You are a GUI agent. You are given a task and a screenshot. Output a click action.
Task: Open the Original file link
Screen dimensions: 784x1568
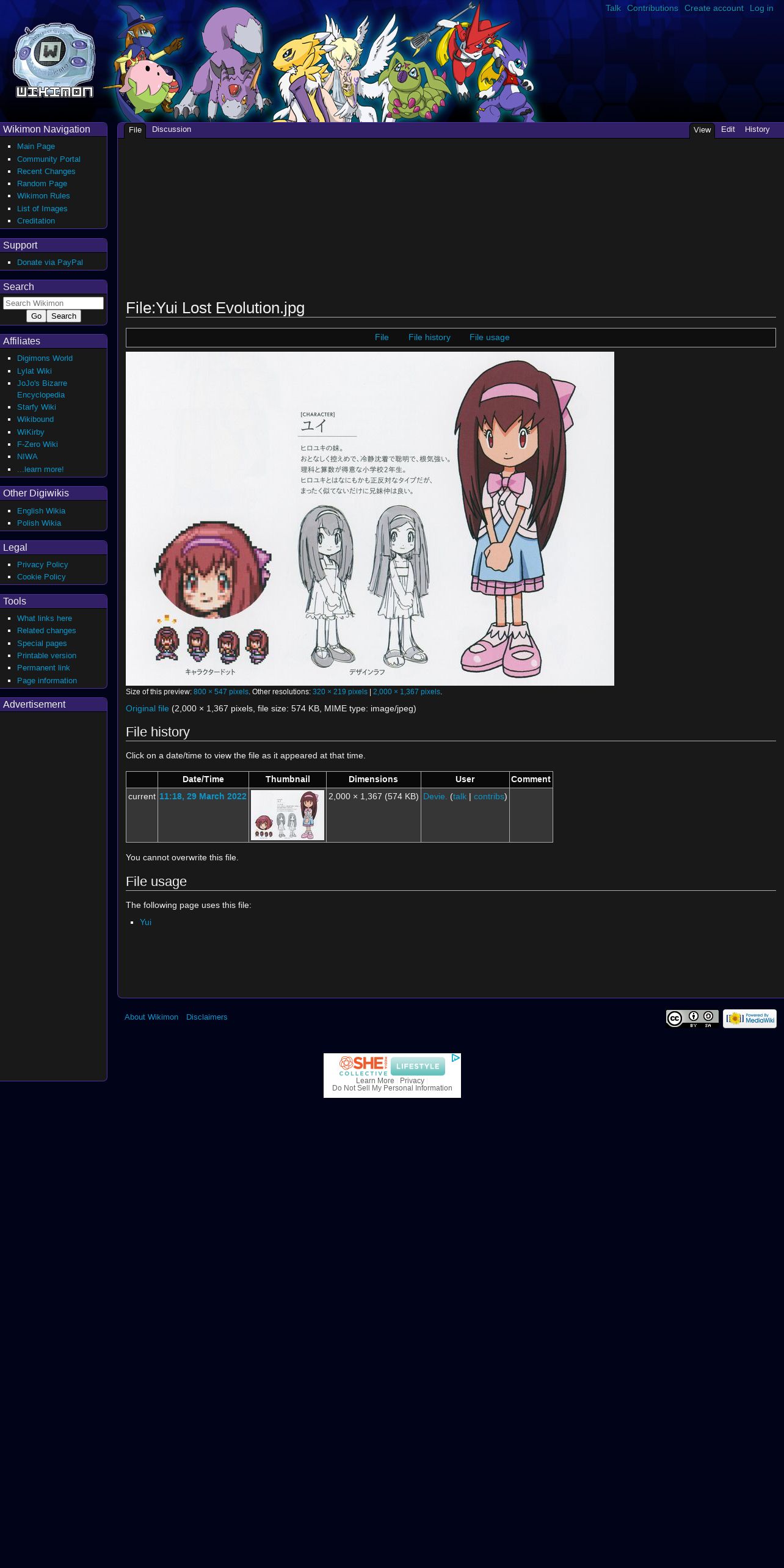[x=147, y=709]
